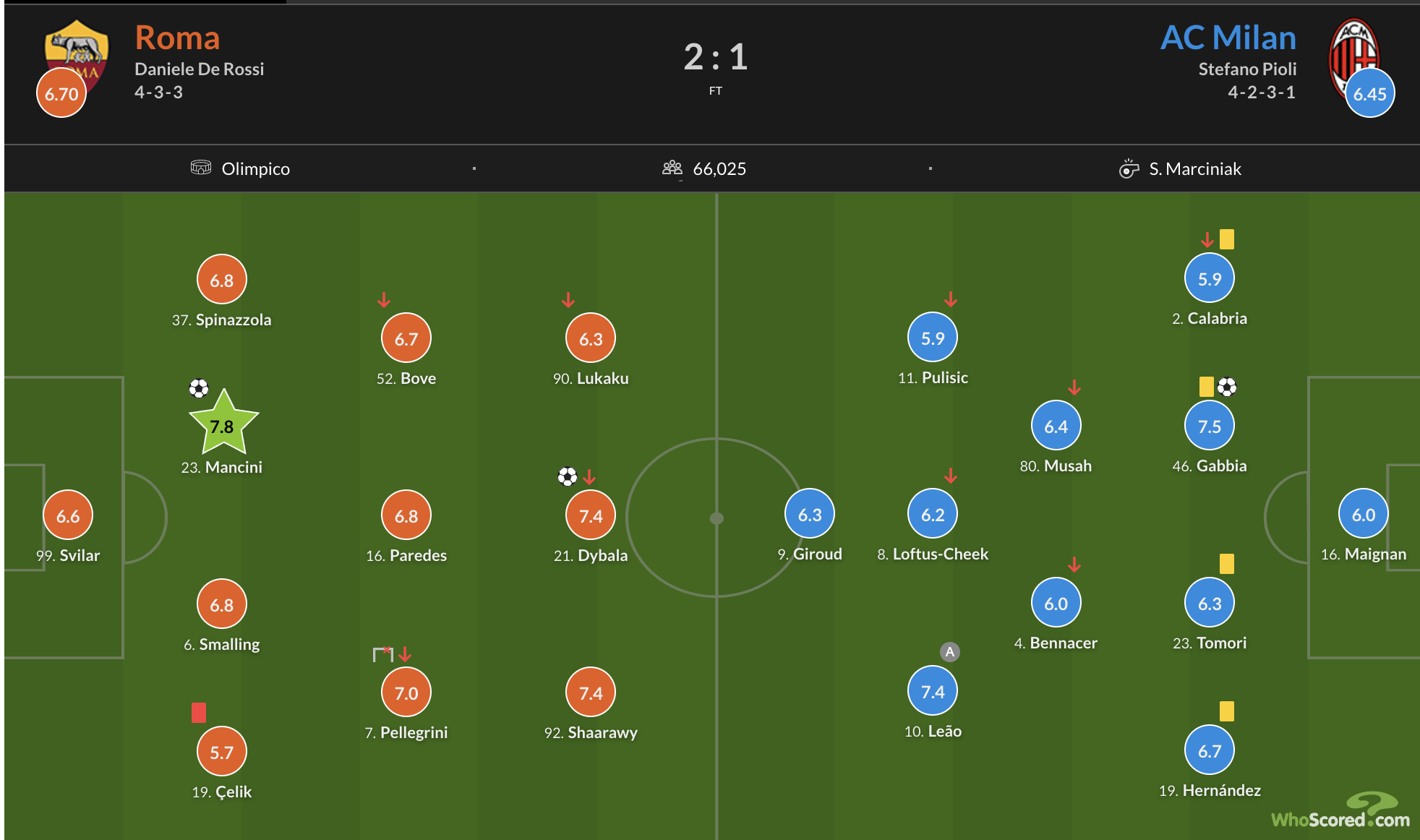Click Hernández's rating circle

pyautogui.click(x=1210, y=751)
